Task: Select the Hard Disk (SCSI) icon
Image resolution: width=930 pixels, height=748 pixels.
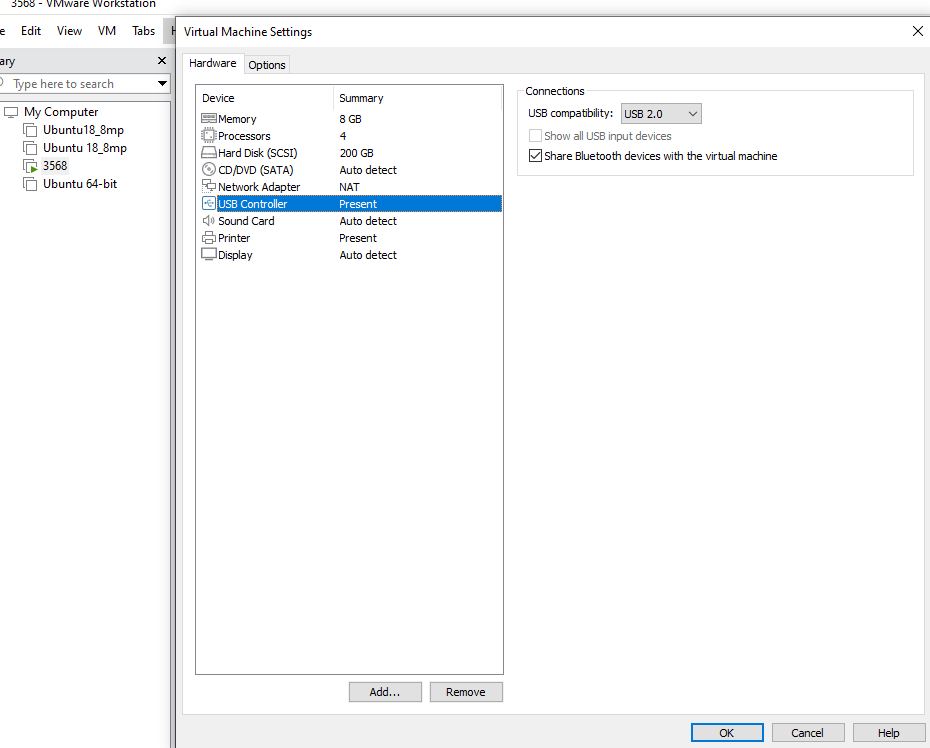Action: (x=209, y=153)
